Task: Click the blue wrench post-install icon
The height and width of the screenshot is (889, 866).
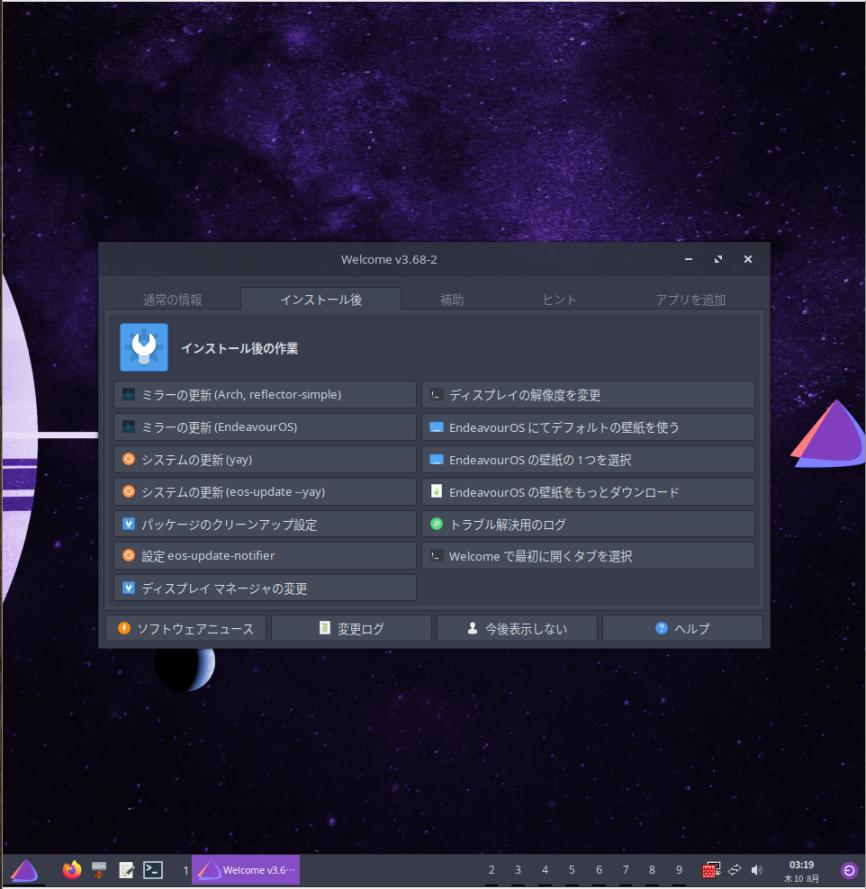Action: point(144,347)
